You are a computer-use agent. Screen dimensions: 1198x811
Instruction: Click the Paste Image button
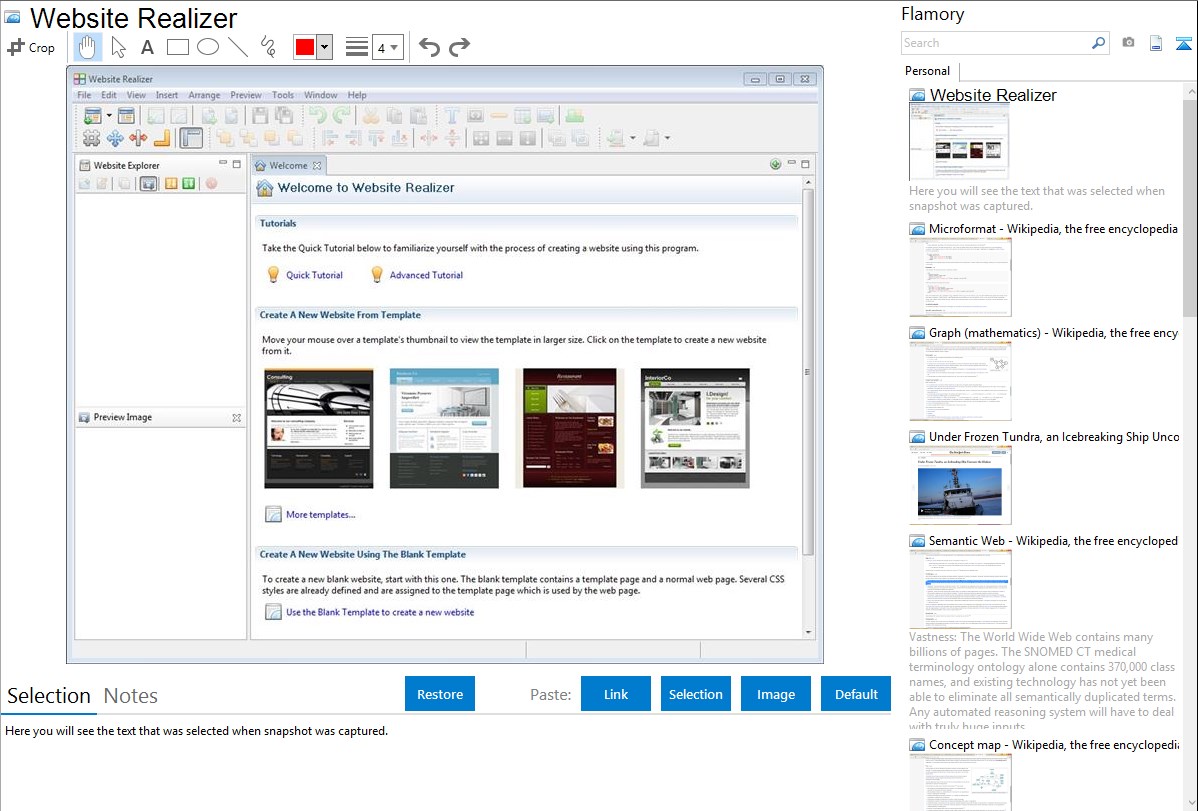tap(775, 694)
